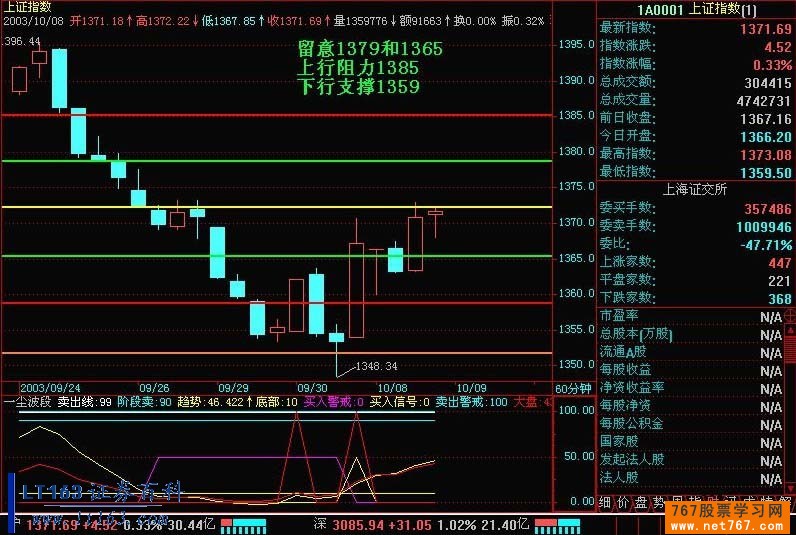Open the 盘 tab in right panel
The height and width of the screenshot is (535, 796).
coord(641,500)
